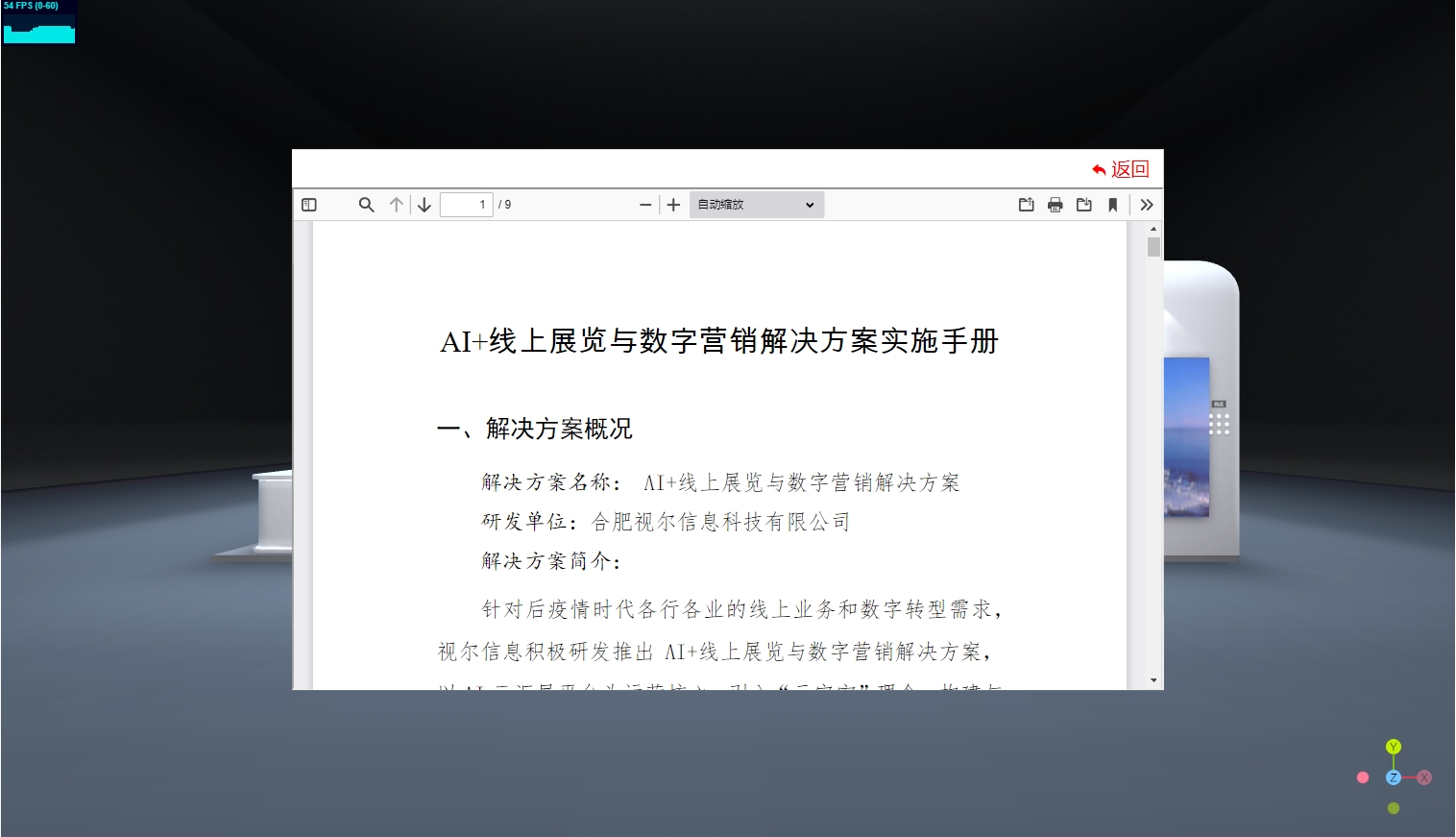Click the heading 一、解决方案概况
Image resolution: width=1456 pixels, height=837 pixels.
tap(535, 429)
